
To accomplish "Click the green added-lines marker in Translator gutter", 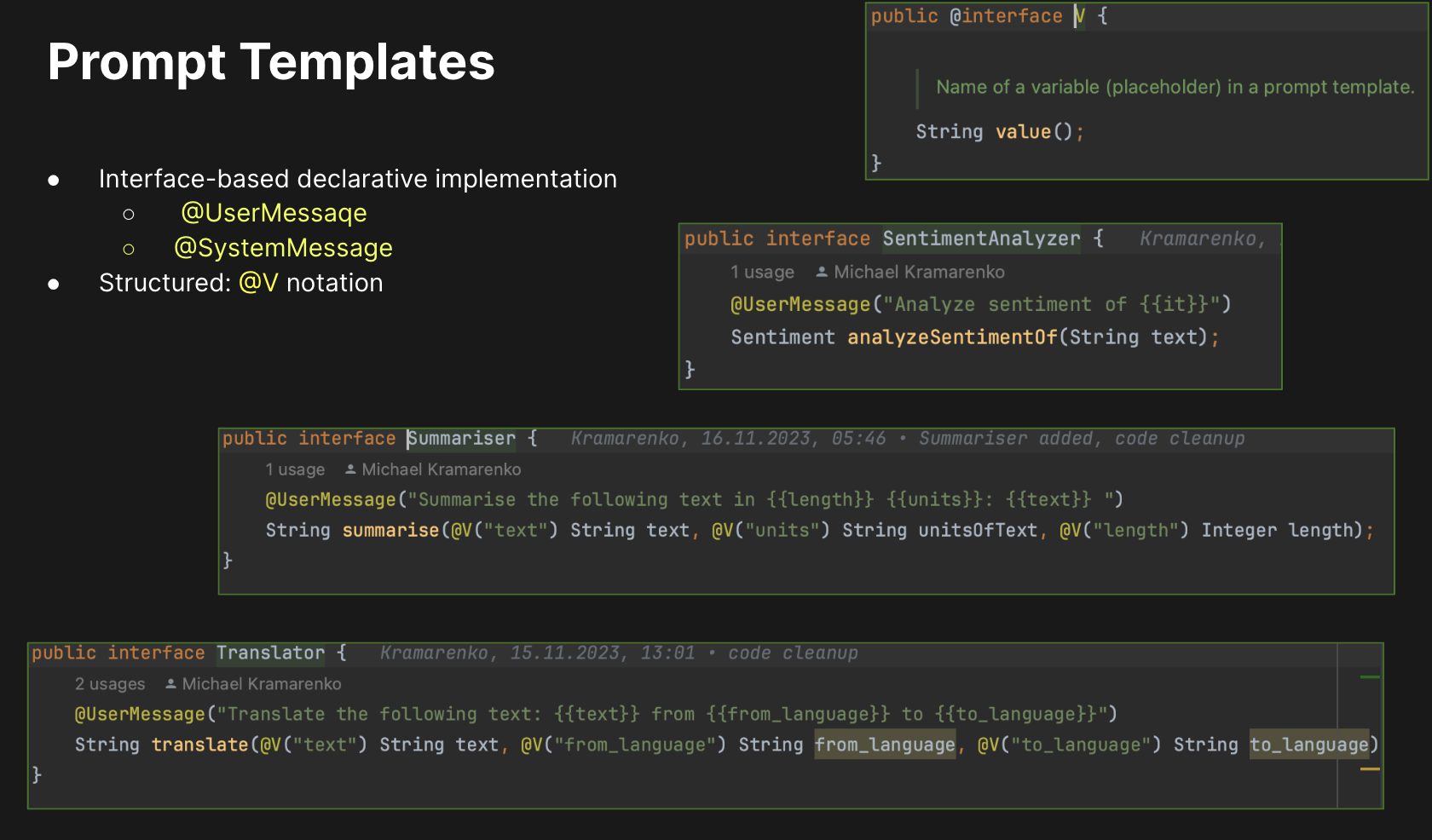I will point(1368,678).
